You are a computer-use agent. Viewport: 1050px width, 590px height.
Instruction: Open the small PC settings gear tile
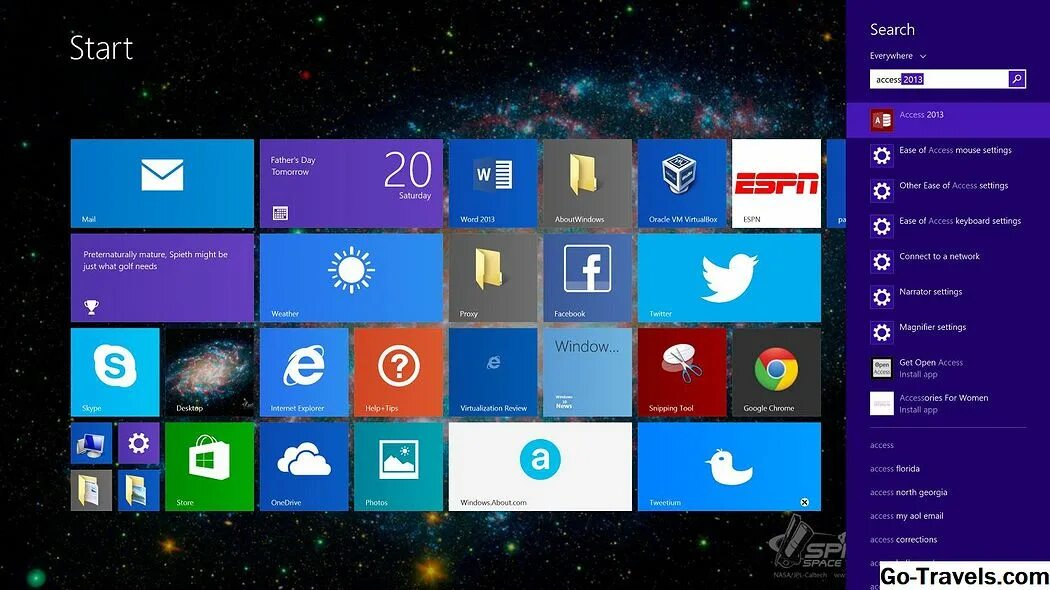coord(139,443)
